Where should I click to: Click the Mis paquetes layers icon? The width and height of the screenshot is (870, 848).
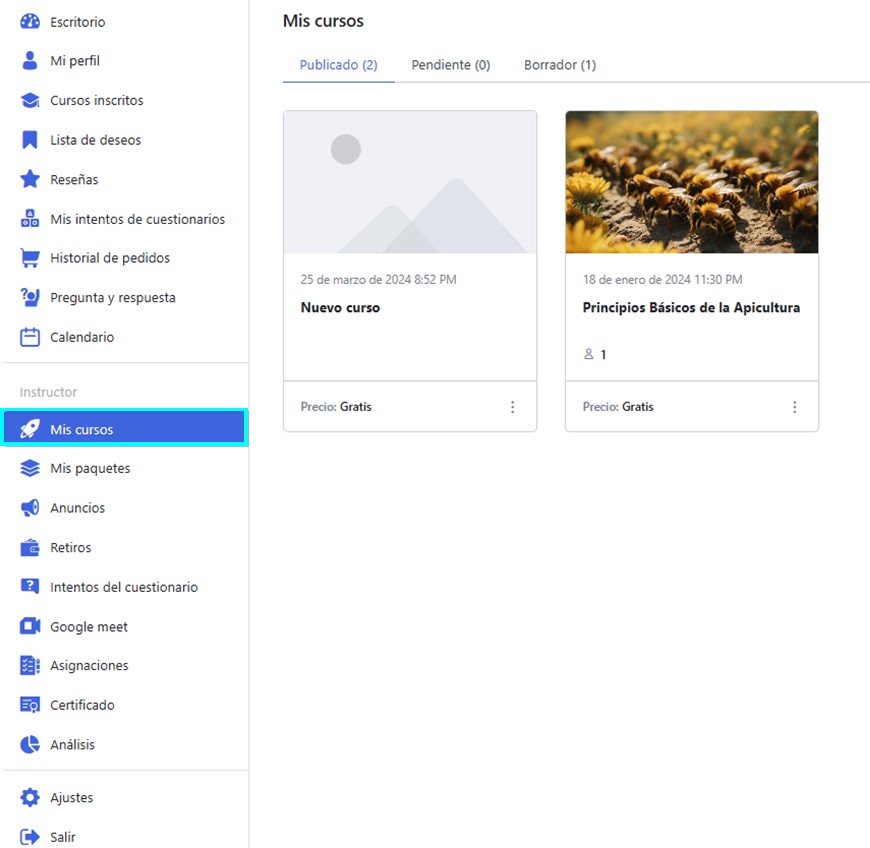(30, 468)
